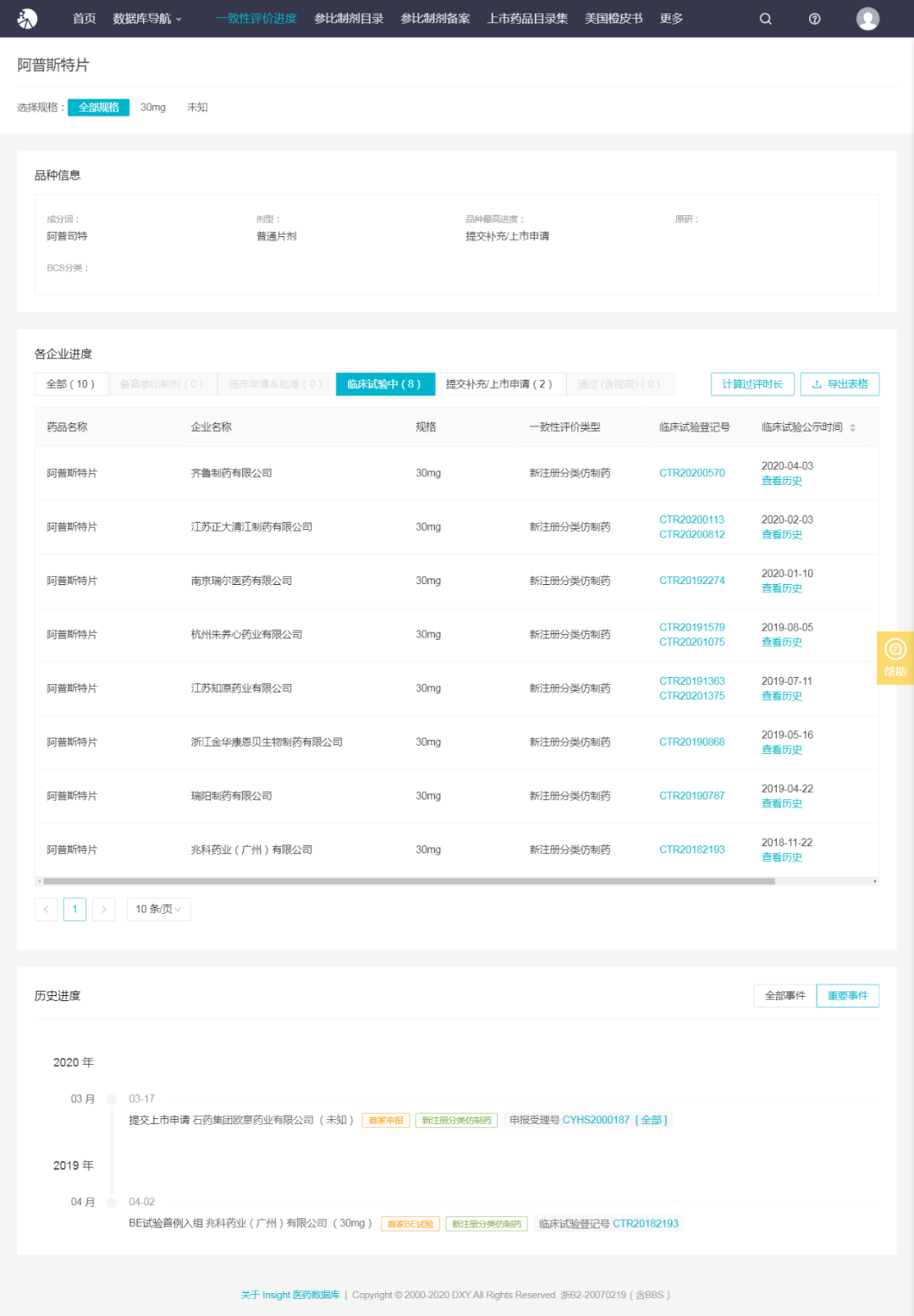The width and height of the screenshot is (914, 1316).
Task: Go to 首页 in the navigation bar
Action: tap(84, 19)
